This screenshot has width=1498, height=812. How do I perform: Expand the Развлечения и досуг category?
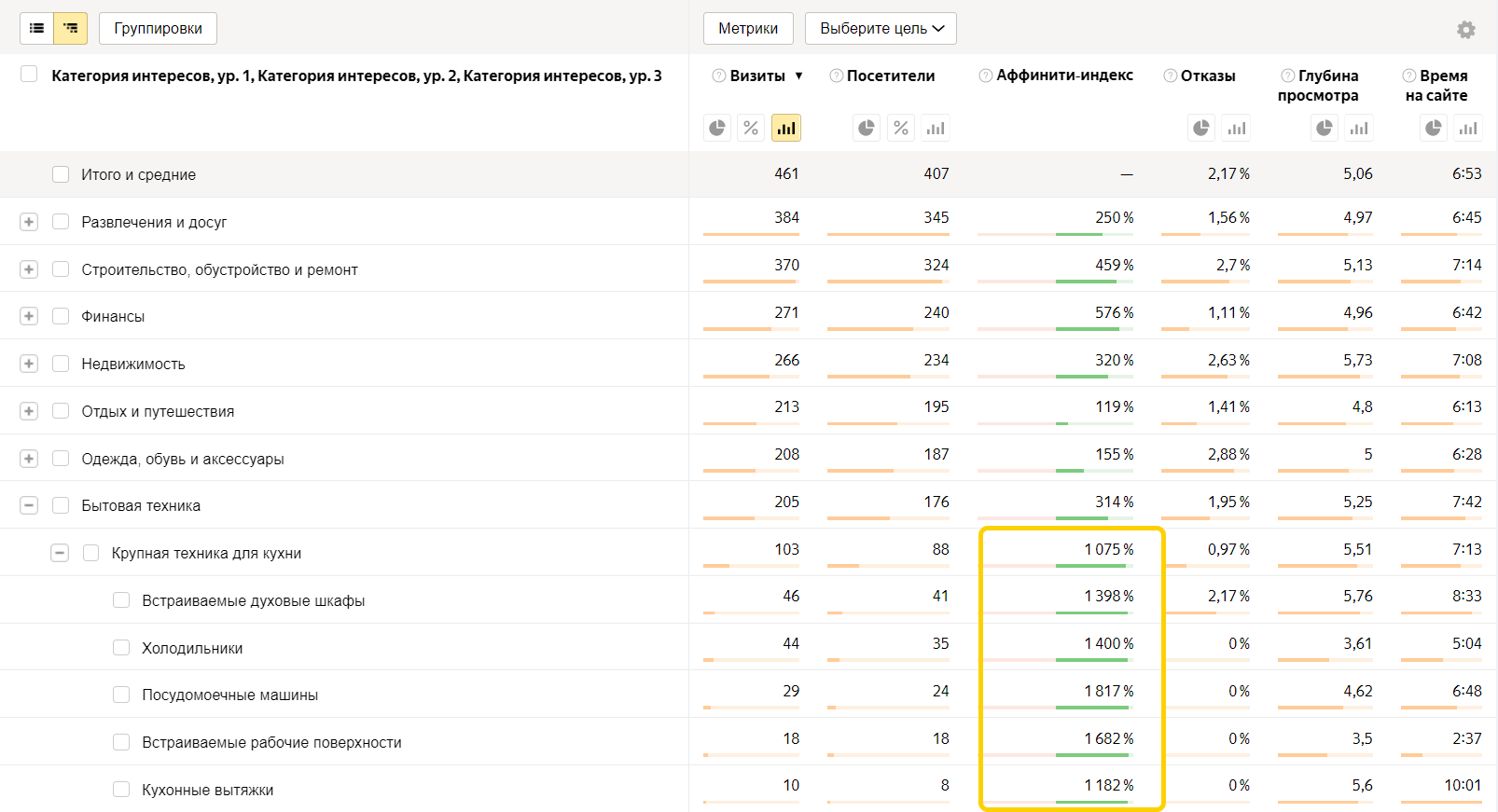(x=29, y=222)
